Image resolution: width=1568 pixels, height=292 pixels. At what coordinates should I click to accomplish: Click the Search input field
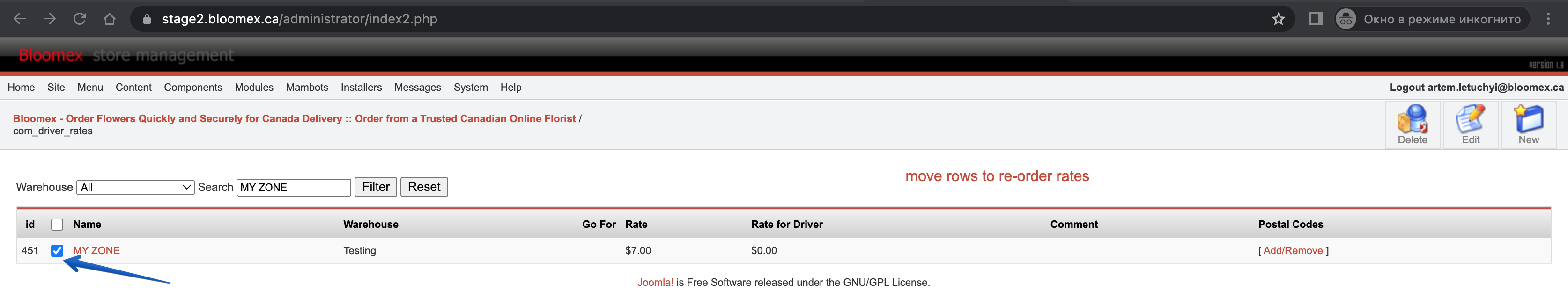tap(293, 187)
